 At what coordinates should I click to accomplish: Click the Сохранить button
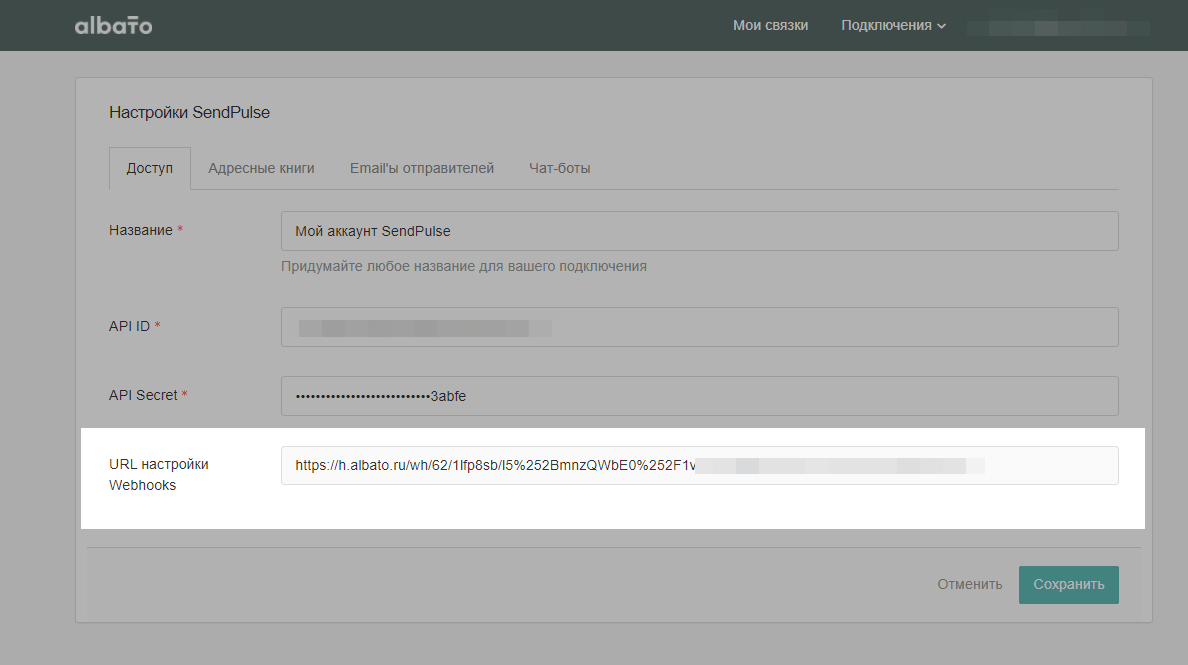[x=1068, y=585]
